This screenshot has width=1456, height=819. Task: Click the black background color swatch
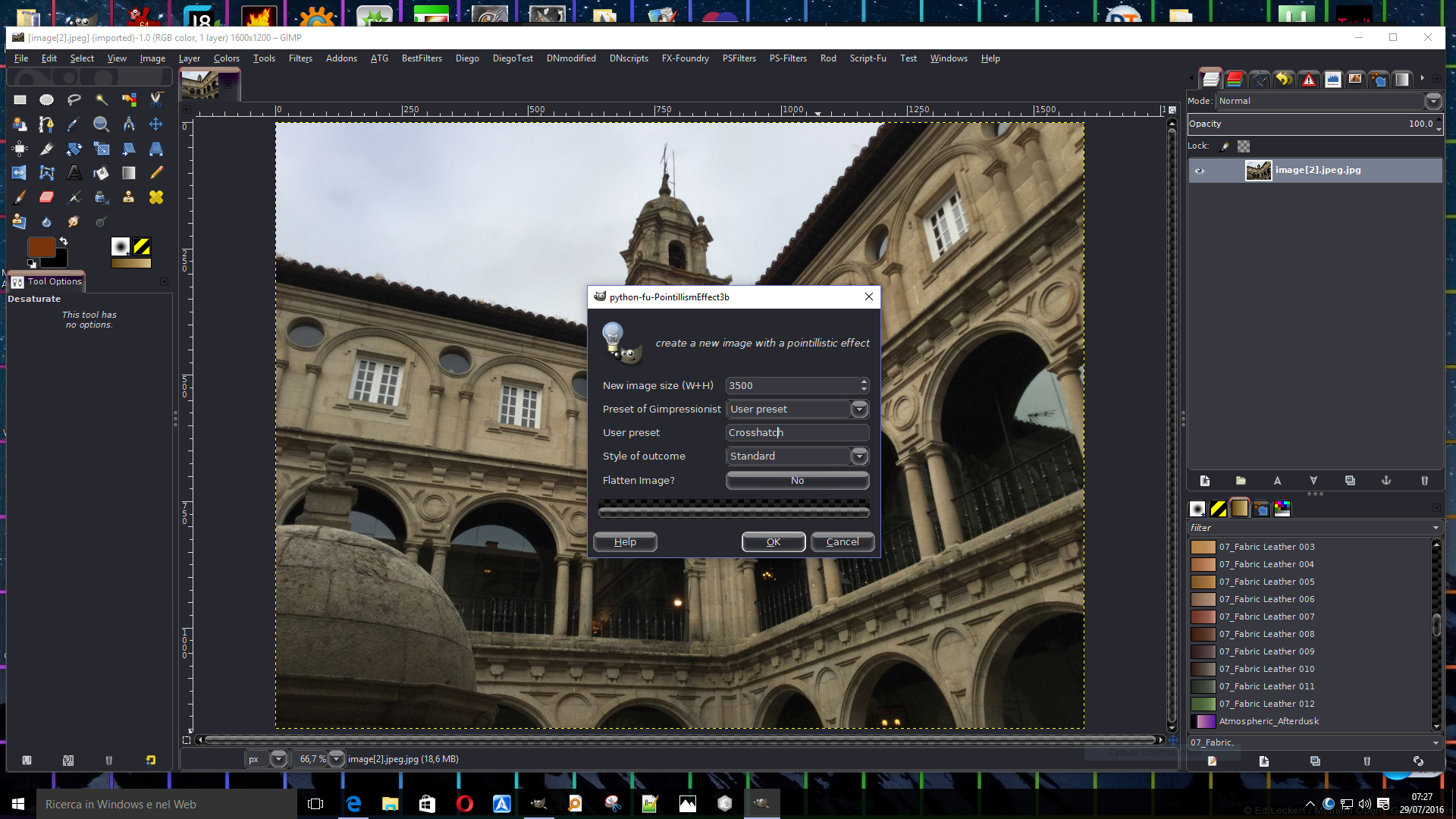pos(58,262)
